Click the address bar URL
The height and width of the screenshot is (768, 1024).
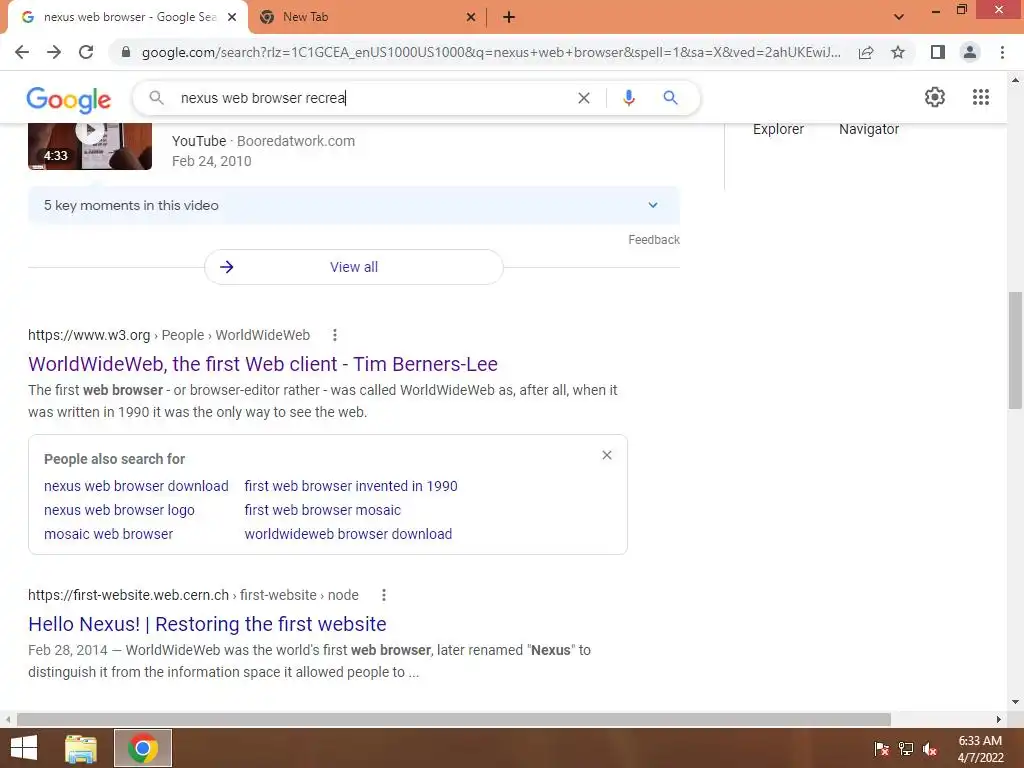tap(491, 52)
